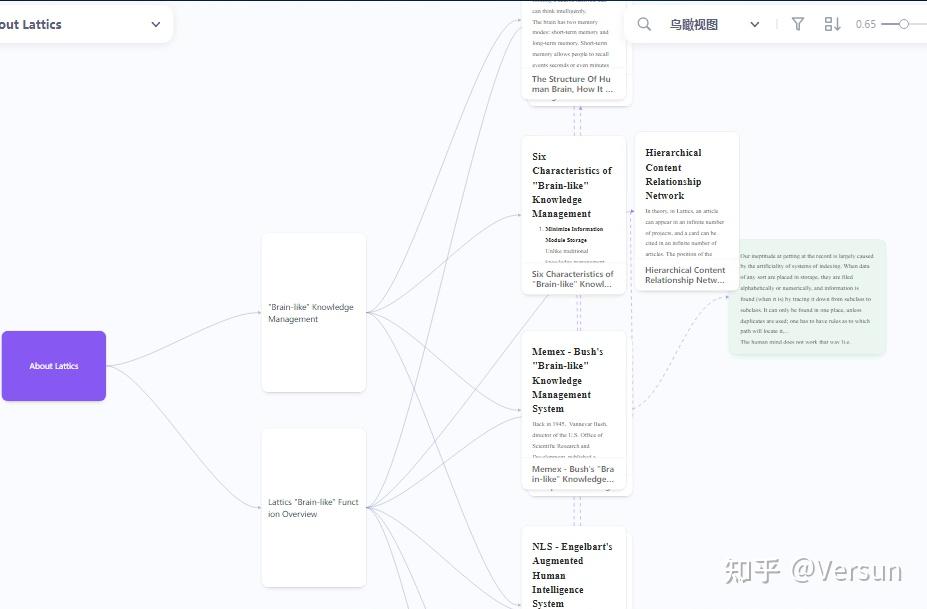The image size is (927, 609).
Task: Open the Hierarchical Content Relationship Network card
Action: (686, 211)
